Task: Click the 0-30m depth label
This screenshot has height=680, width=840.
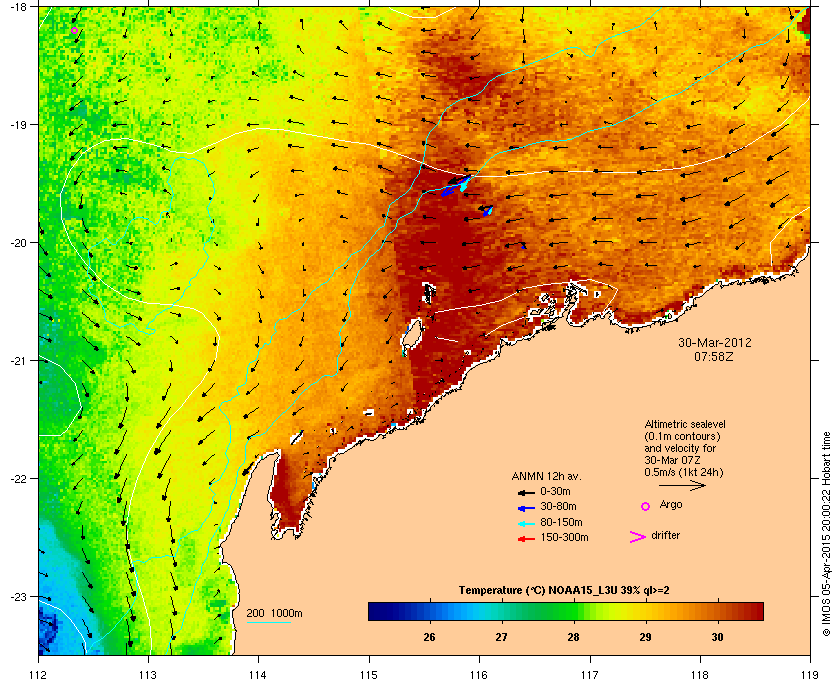Action: click(x=555, y=491)
